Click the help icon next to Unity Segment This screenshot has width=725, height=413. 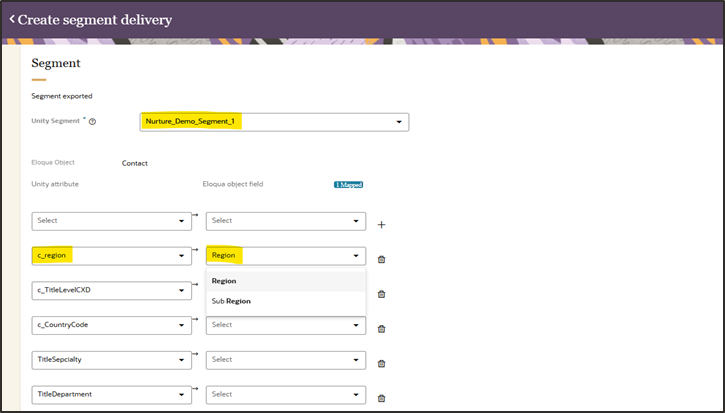[x=93, y=122]
